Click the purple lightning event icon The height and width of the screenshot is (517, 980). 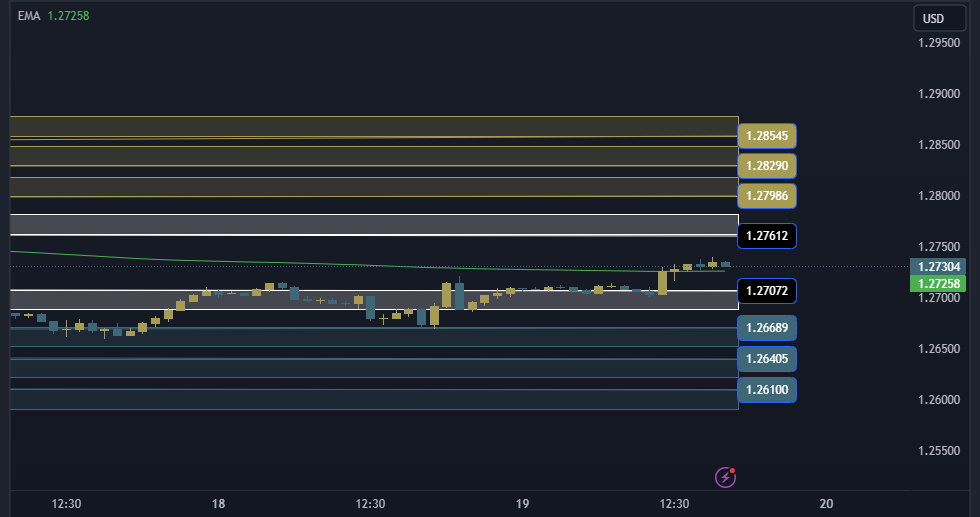[x=726, y=478]
